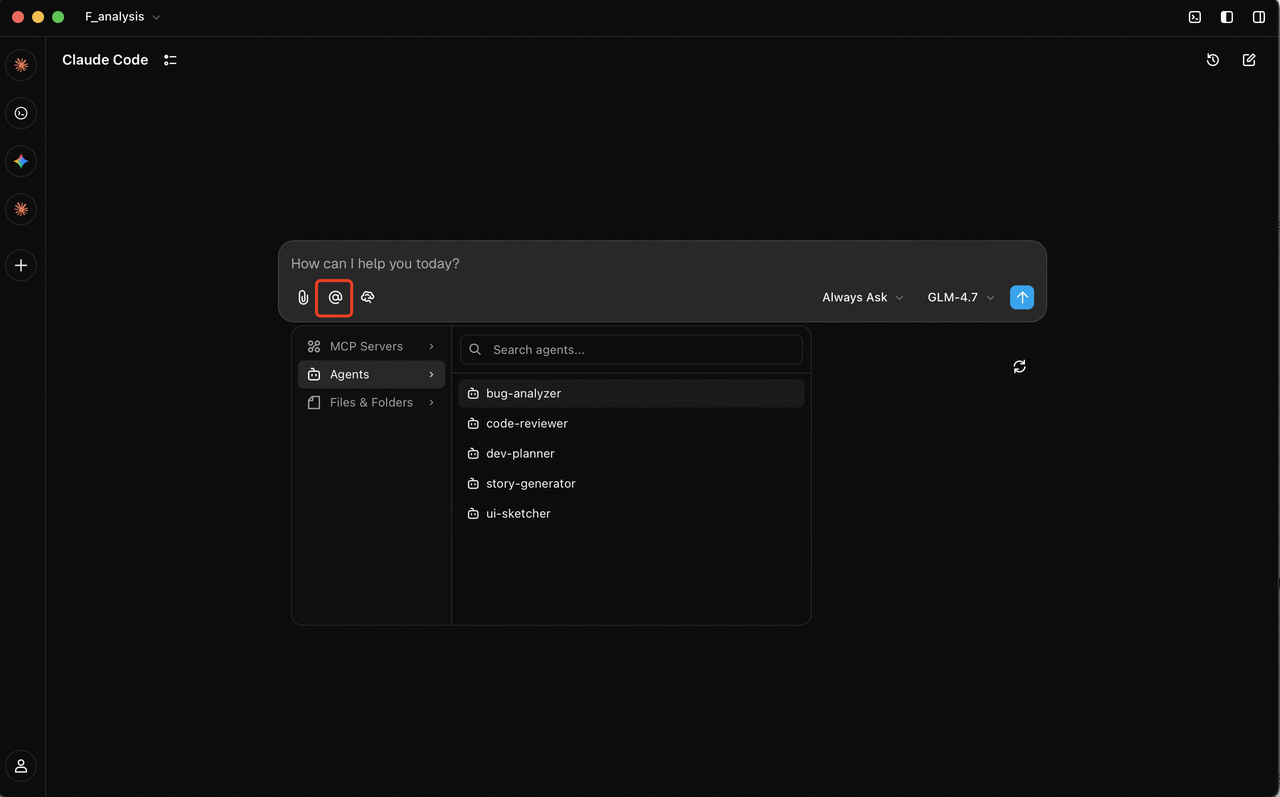
Task: Open the user profile icon in the sidebar
Action: (x=21, y=766)
